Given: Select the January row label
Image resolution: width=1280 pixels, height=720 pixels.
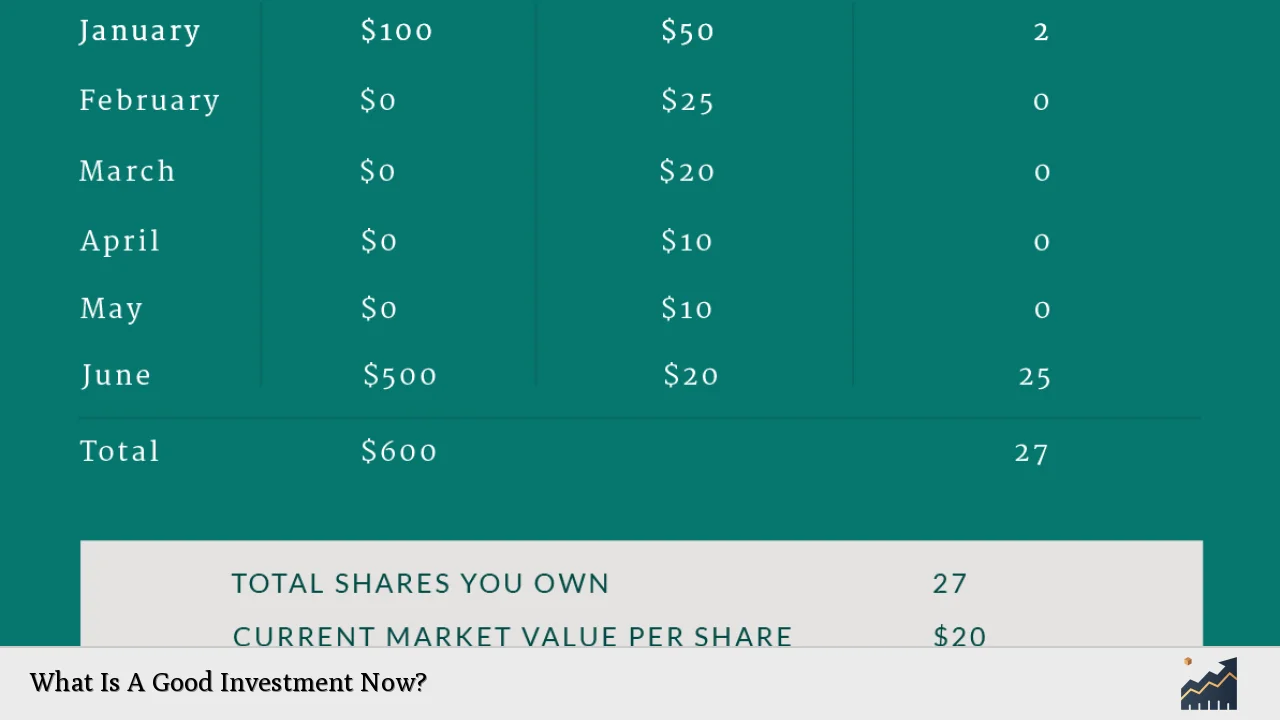Looking at the screenshot, I should click(140, 31).
